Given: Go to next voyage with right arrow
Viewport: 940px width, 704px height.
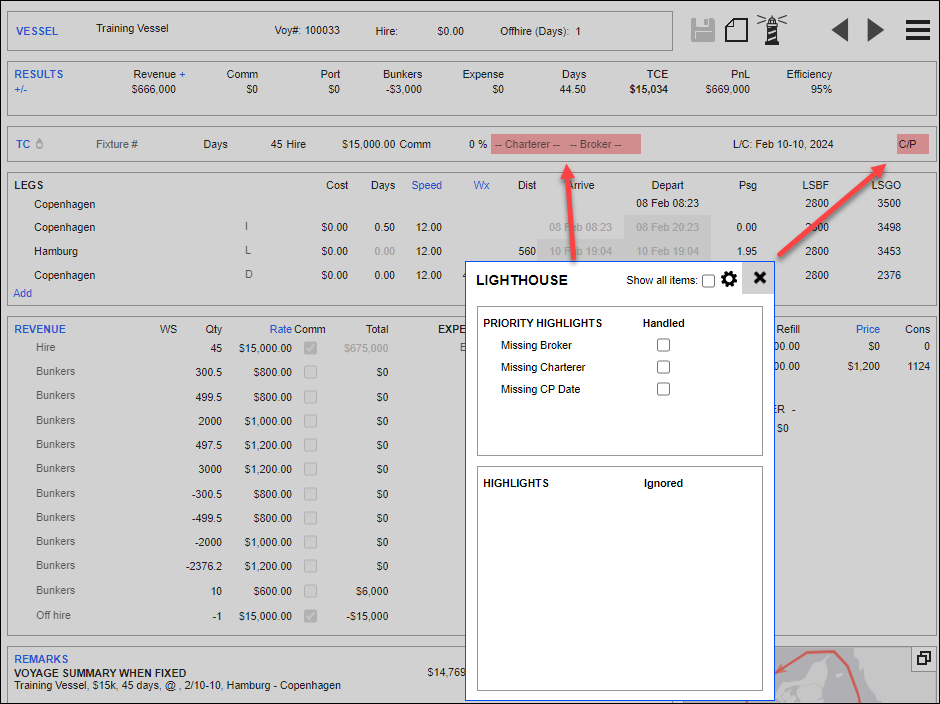Looking at the screenshot, I should [x=876, y=30].
